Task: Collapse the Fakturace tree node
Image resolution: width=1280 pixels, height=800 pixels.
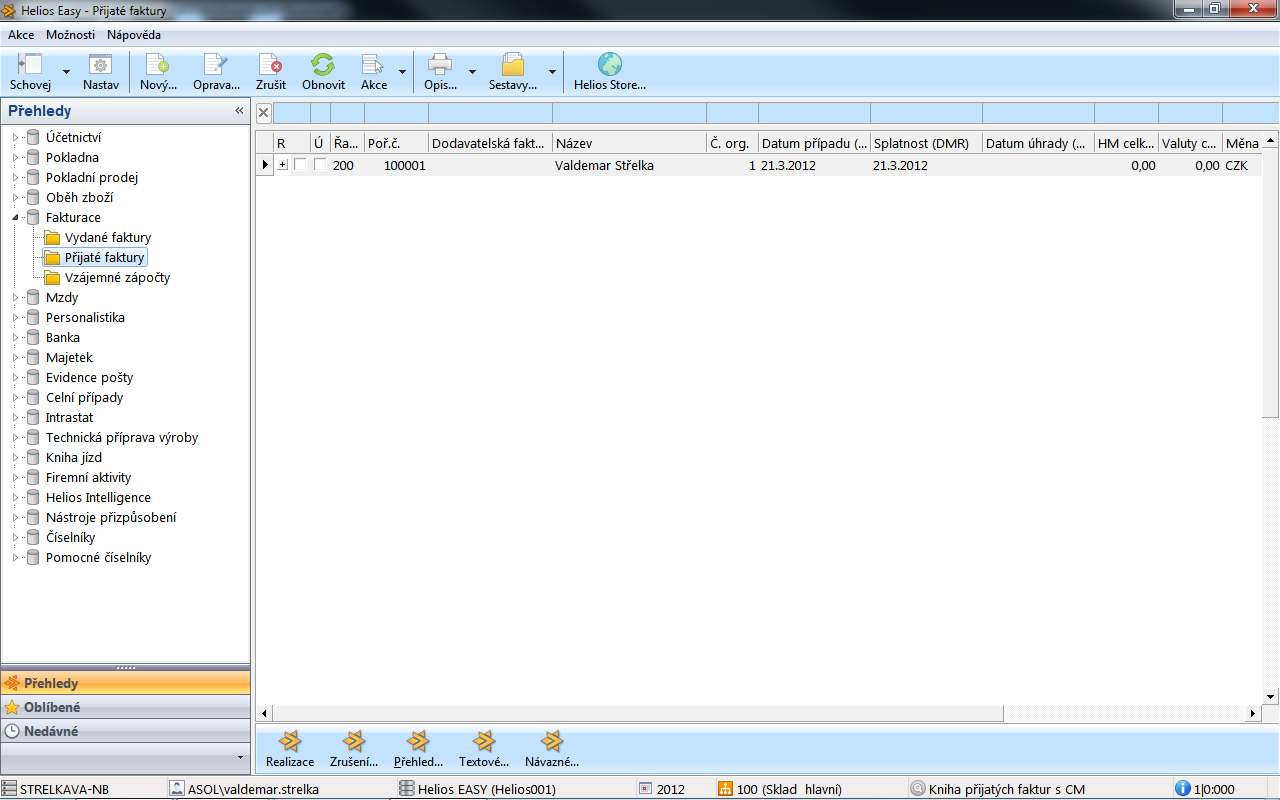Action: (15, 217)
